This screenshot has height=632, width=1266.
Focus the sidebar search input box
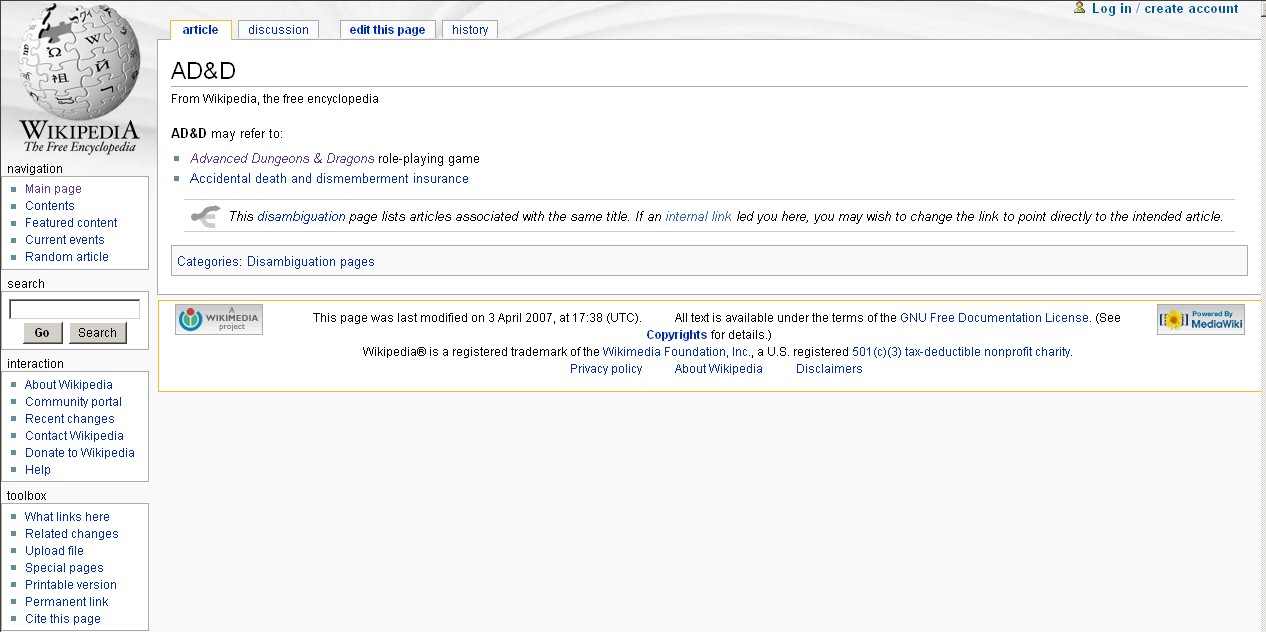pos(75,309)
